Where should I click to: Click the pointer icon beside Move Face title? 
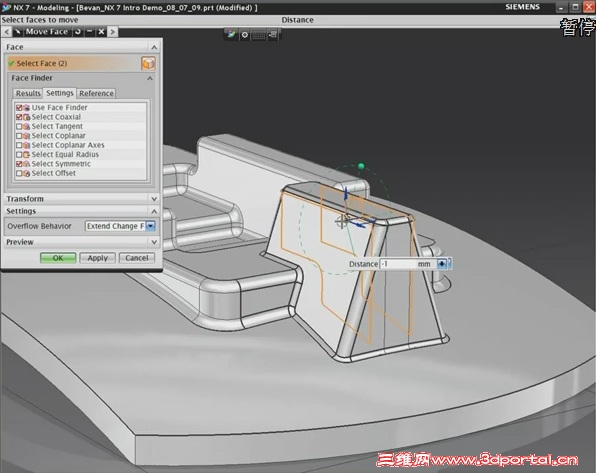point(18,32)
